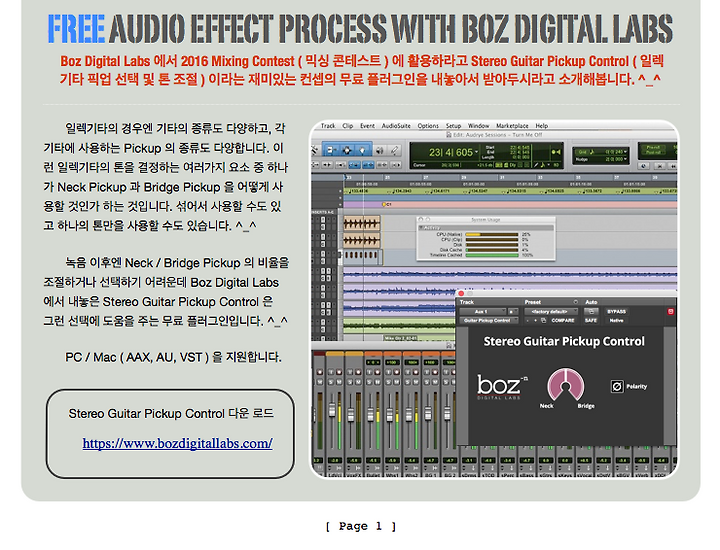Click the Post-roll button in transport display
Screen dimensions: 720x550
tap(653, 152)
